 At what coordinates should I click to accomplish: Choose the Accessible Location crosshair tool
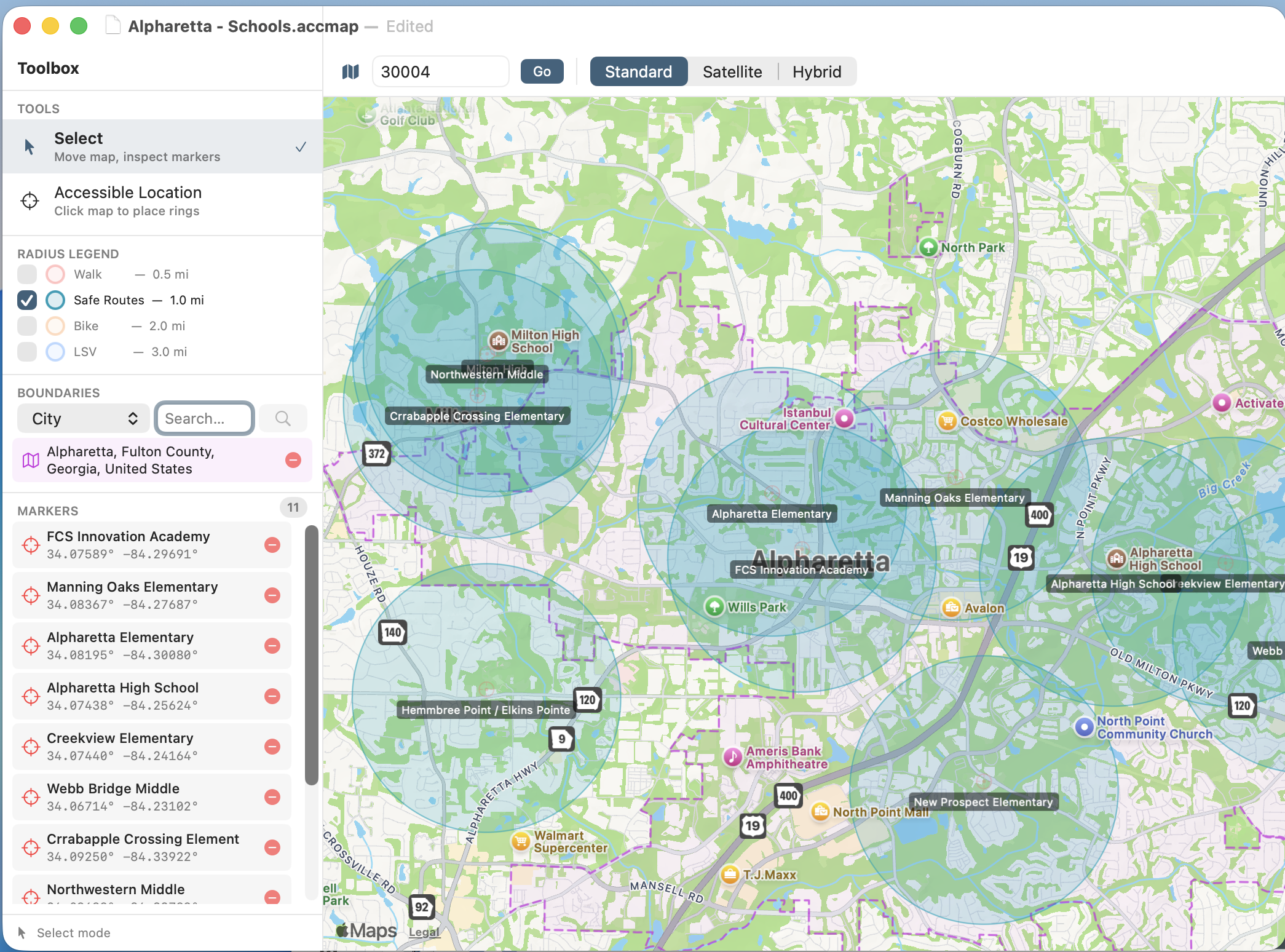162,200
